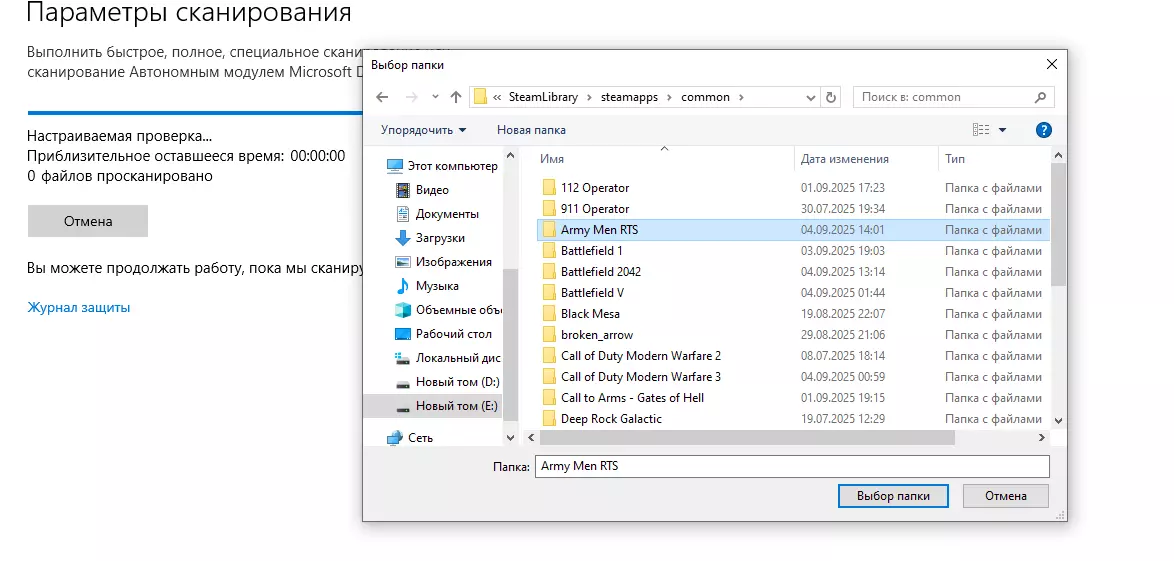Select the Deep Rock Galactic folder icon

549,418
